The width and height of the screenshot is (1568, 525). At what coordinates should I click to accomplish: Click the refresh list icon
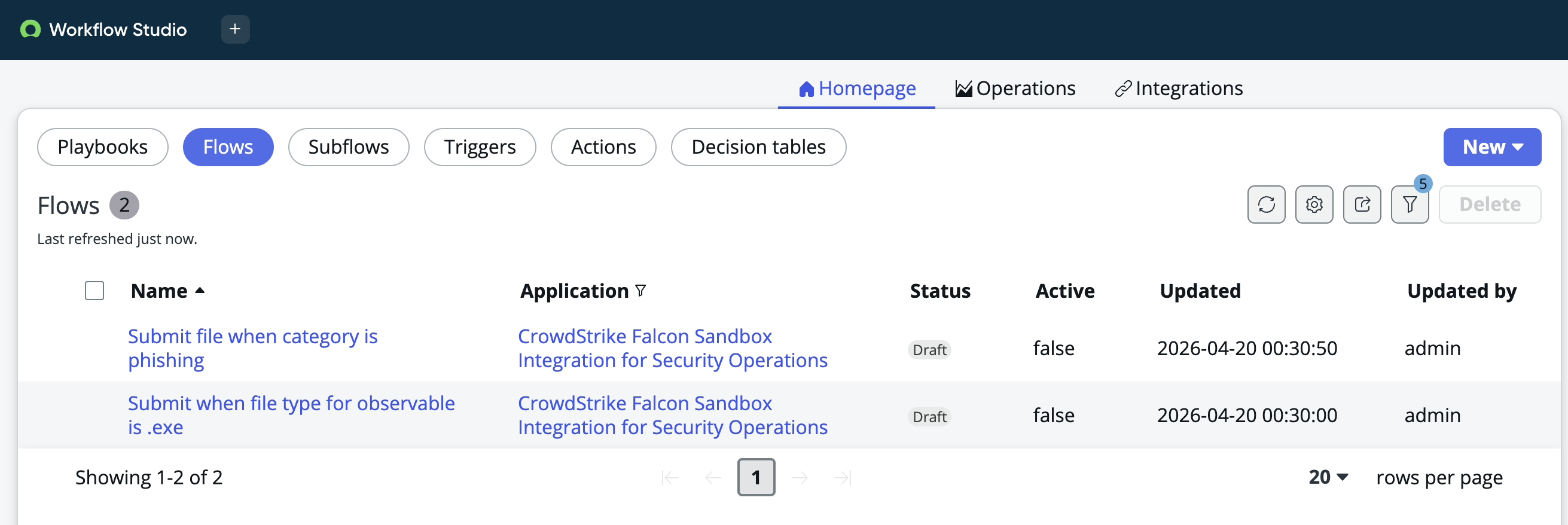1266,204
